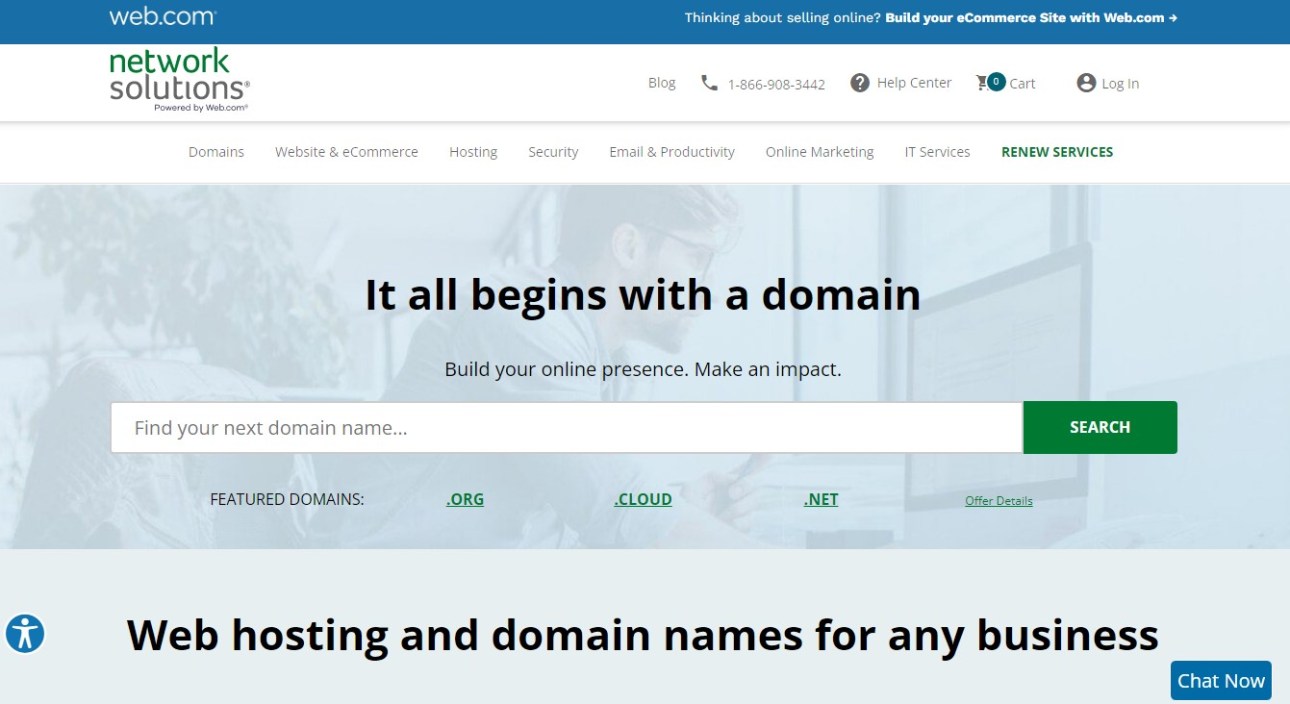Click the domain name search field
This screenshot has width=1290, height=704.
(566, 428)
